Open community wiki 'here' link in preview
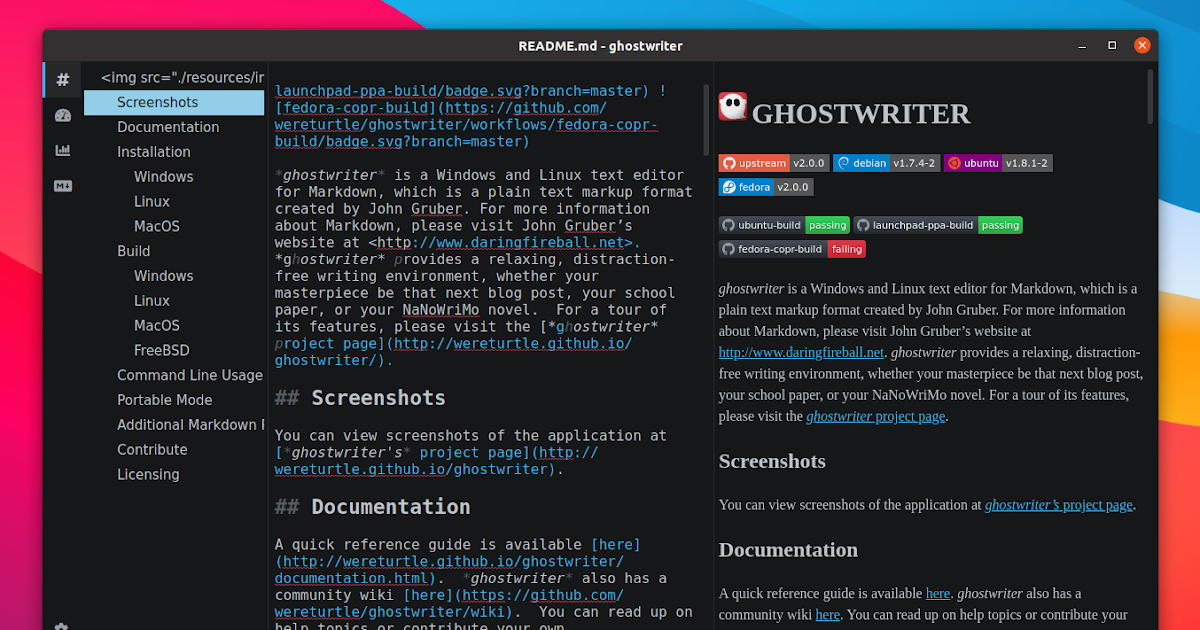Viewport: 1200px width, 630px height. point(828,615)
